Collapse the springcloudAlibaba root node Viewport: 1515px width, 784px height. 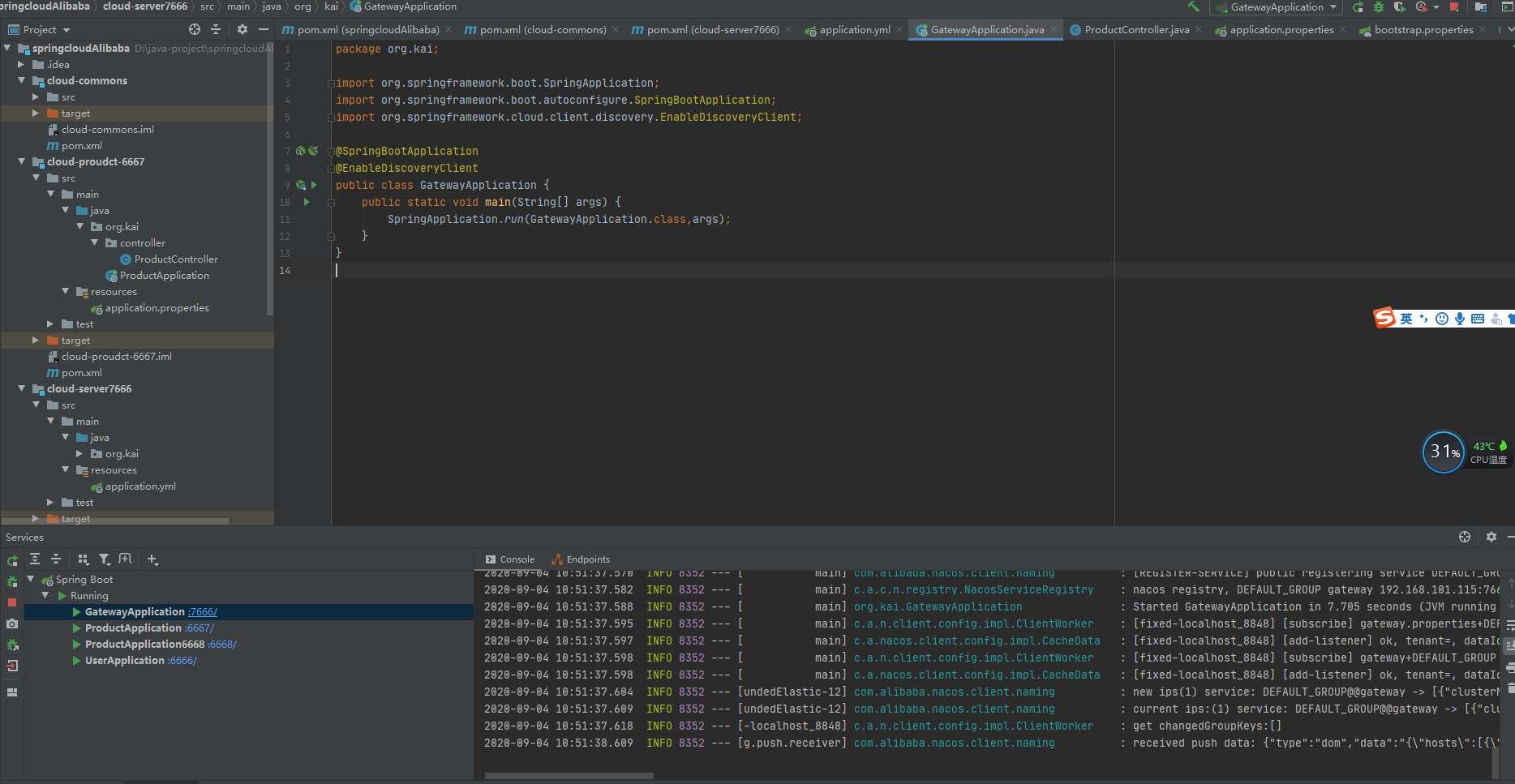tap(7, 49)
